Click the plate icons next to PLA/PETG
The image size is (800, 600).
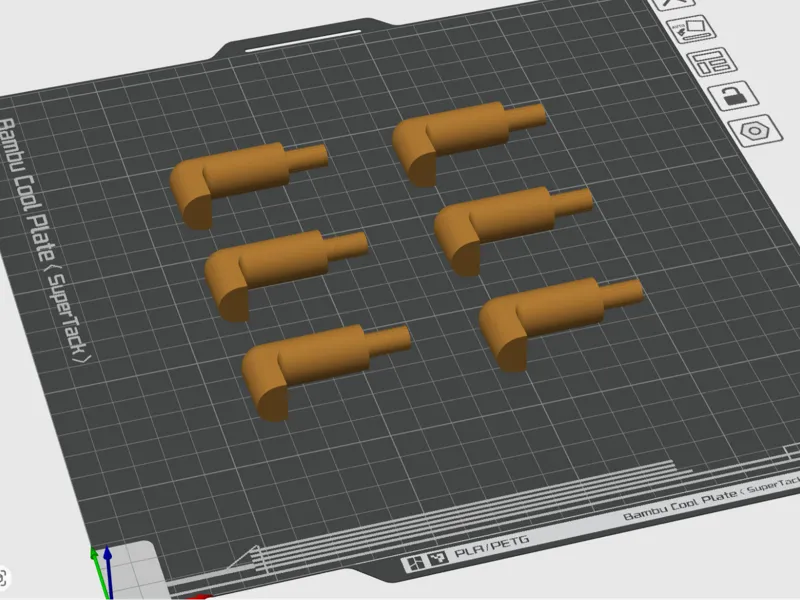point(424,561)
